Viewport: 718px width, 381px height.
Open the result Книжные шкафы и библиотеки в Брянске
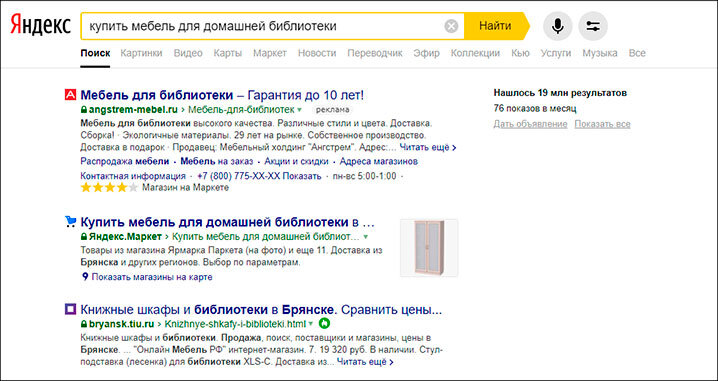click(x=261, y=310)
